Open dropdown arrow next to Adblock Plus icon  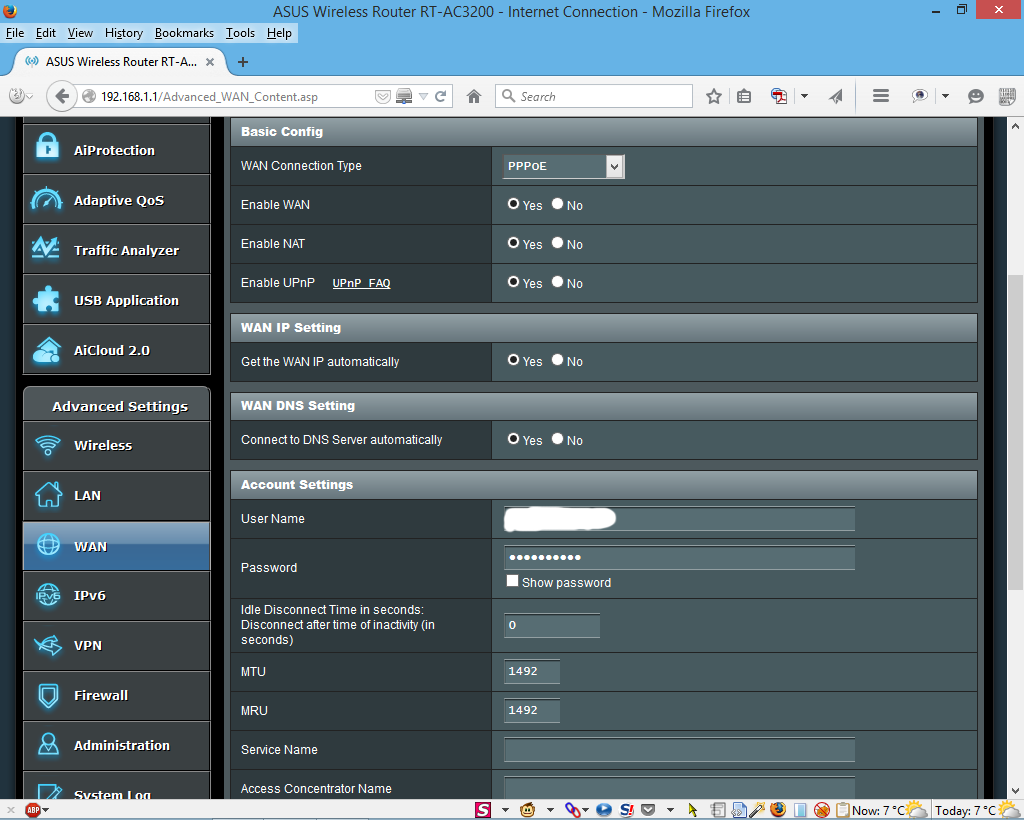click(x=46, y=810)
